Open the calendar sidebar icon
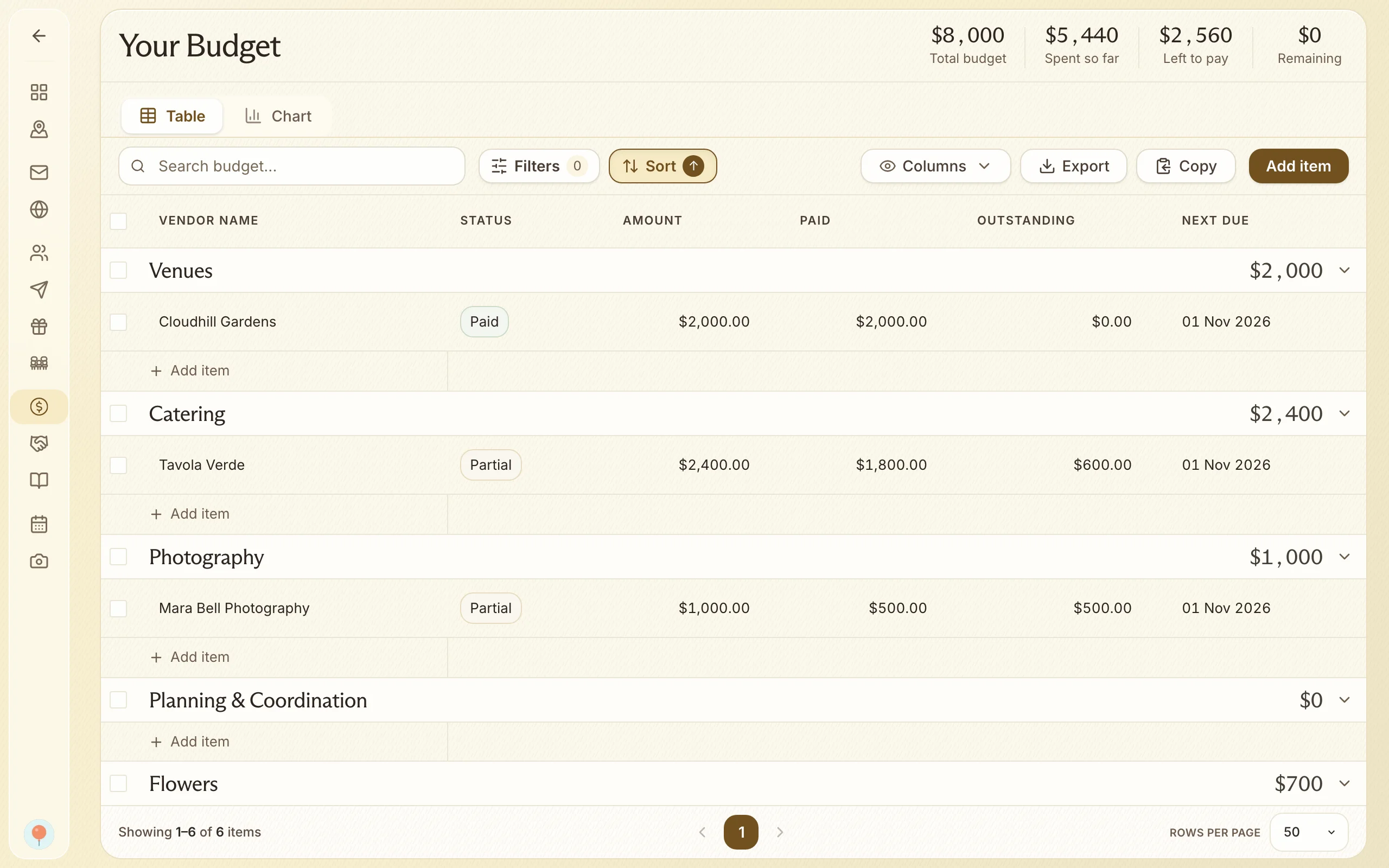1389x868 pixels. click(39, 524)
